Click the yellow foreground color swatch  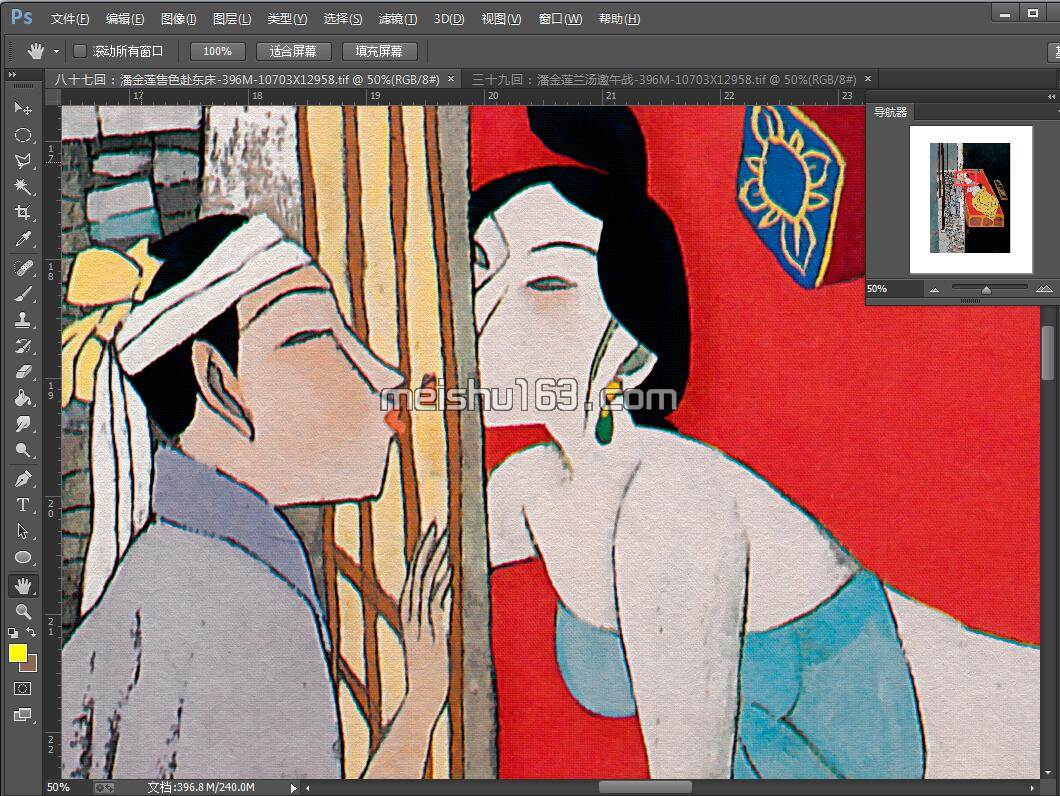pyautogui.click(x=17, y=652)
